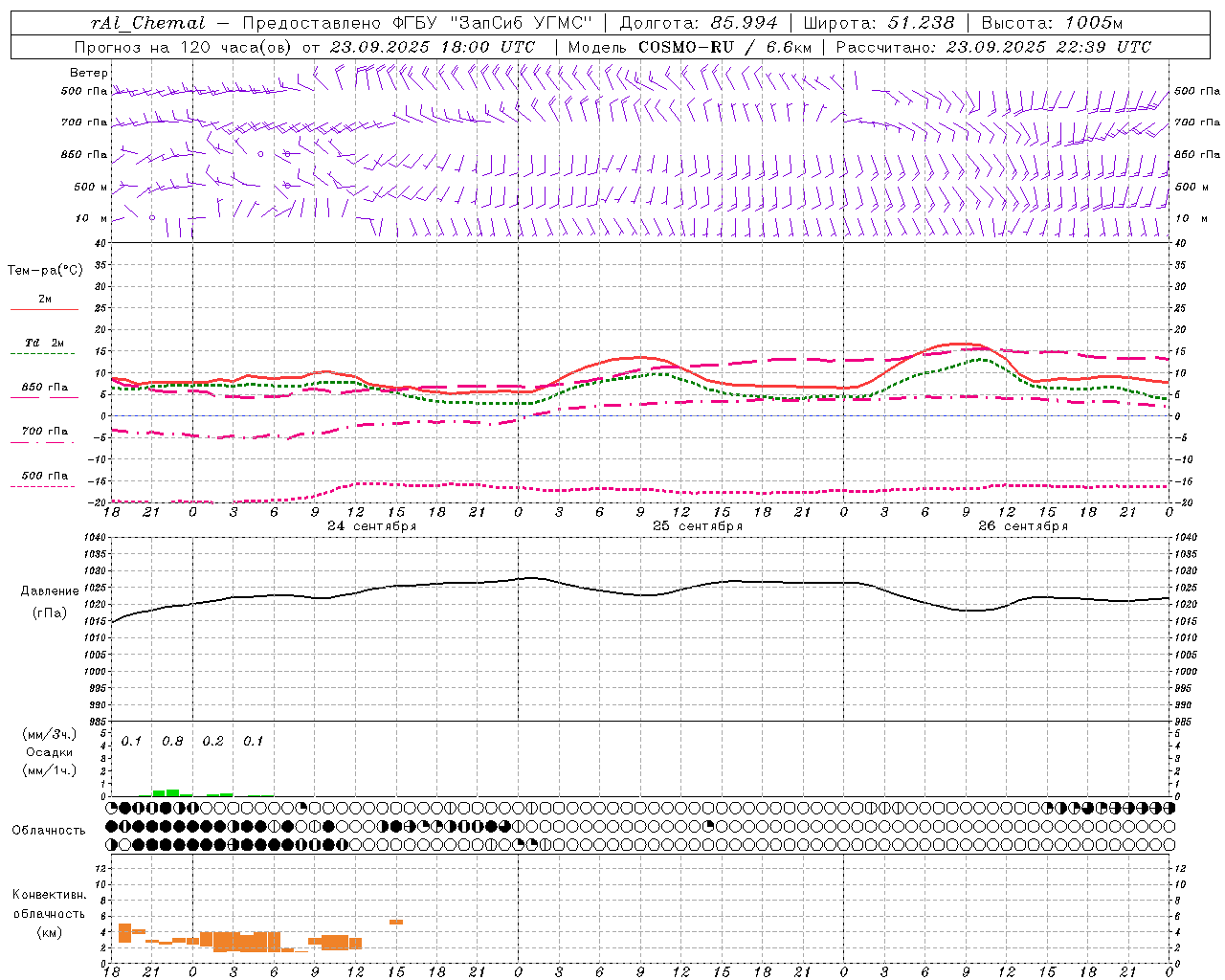Select the Td 2м legend entry

pyautogui.click(x=45, y=343)
